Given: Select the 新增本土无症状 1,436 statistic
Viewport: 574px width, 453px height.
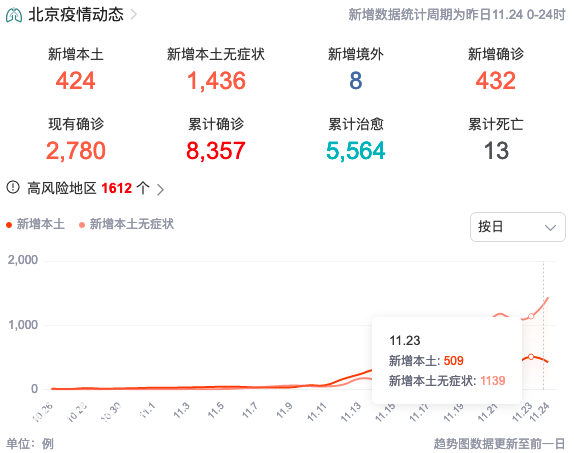Looking at the screenshot, I should click(x=216, y=69).
